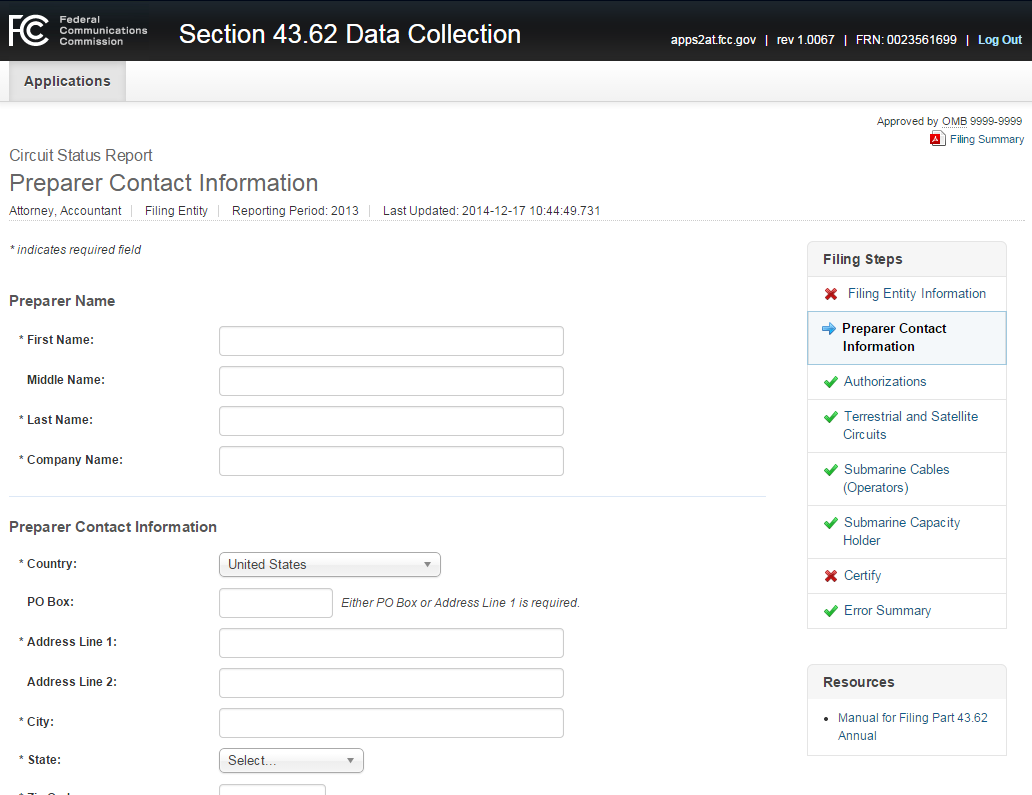Image resolution: width=1032 pixels, height=795 pixels.
Task: Click the FCC logo in header
Action: click(27, 31)
